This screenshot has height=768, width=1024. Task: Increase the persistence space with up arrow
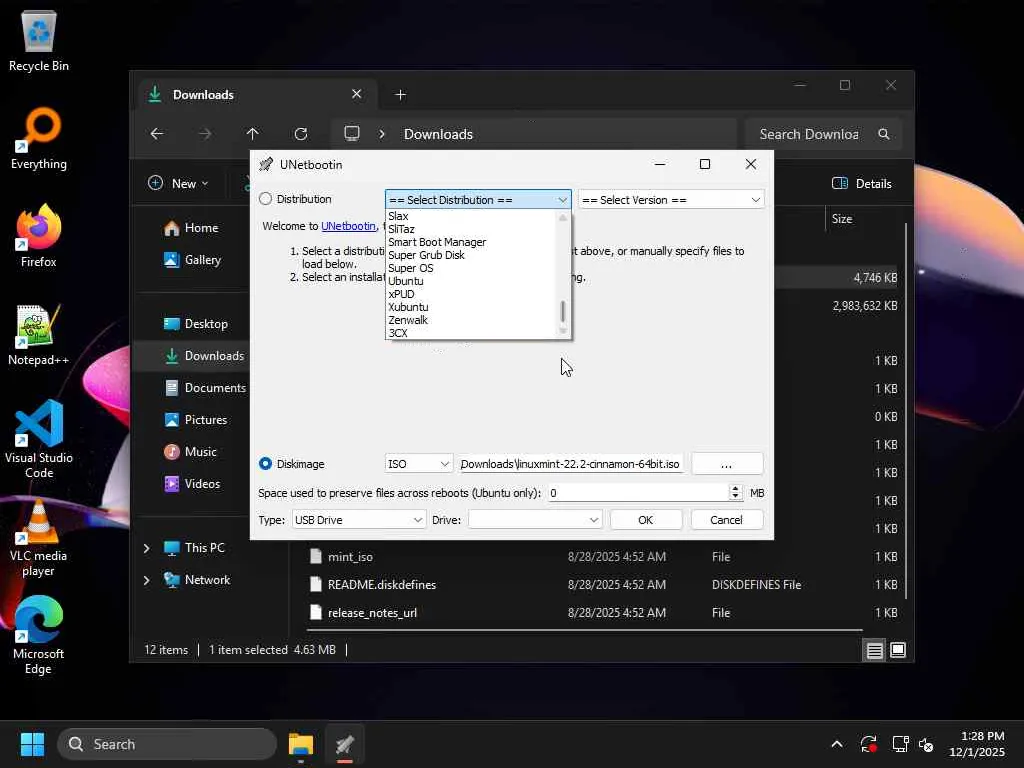735,488
